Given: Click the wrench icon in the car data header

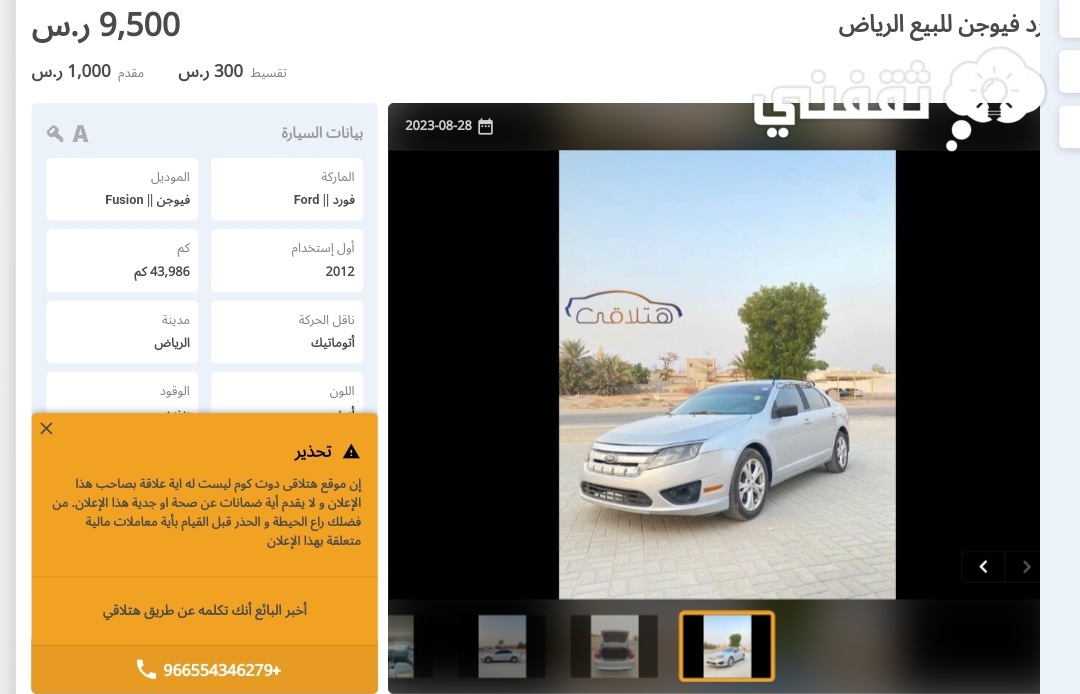Looking at the screenshot, I should (x=55, y=134).
